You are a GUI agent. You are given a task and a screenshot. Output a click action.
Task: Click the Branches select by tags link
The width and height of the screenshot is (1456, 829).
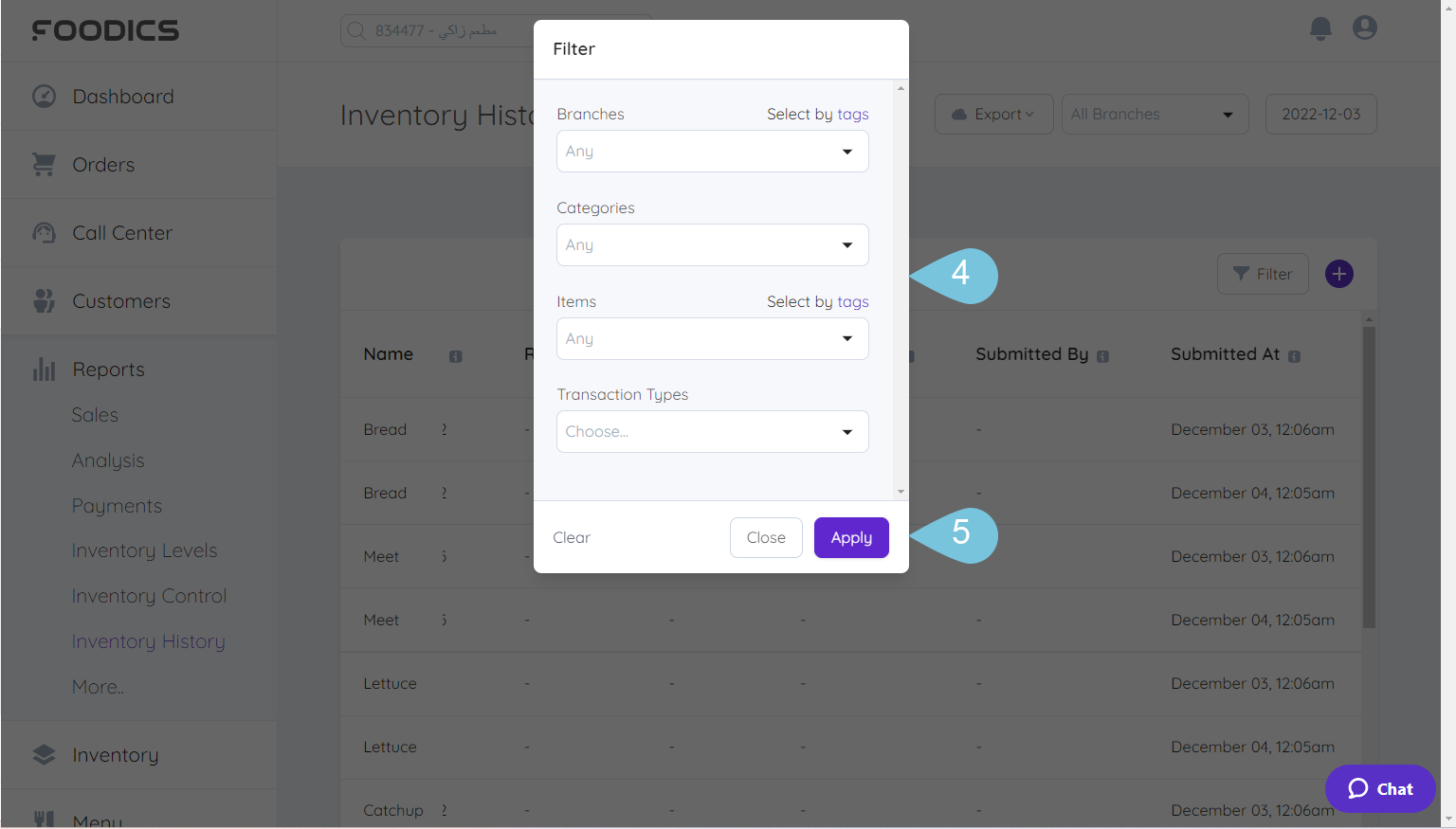[852, 115]
